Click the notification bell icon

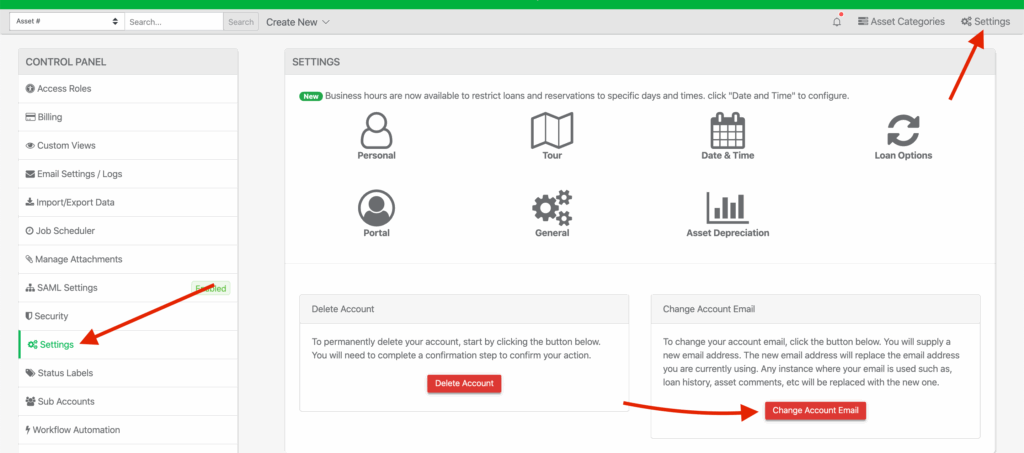coord(837,22)
